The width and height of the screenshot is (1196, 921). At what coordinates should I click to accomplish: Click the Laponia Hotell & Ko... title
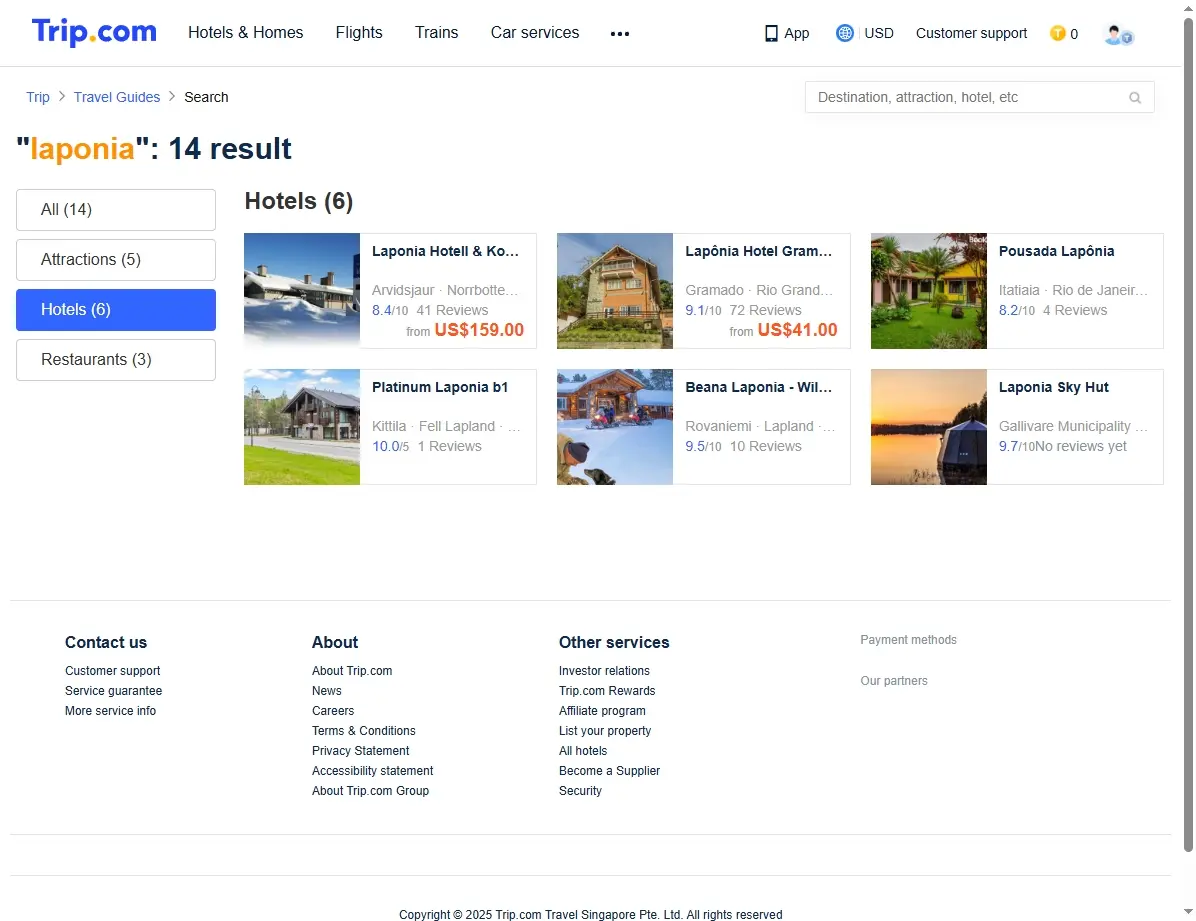click(x=445, y=251)
